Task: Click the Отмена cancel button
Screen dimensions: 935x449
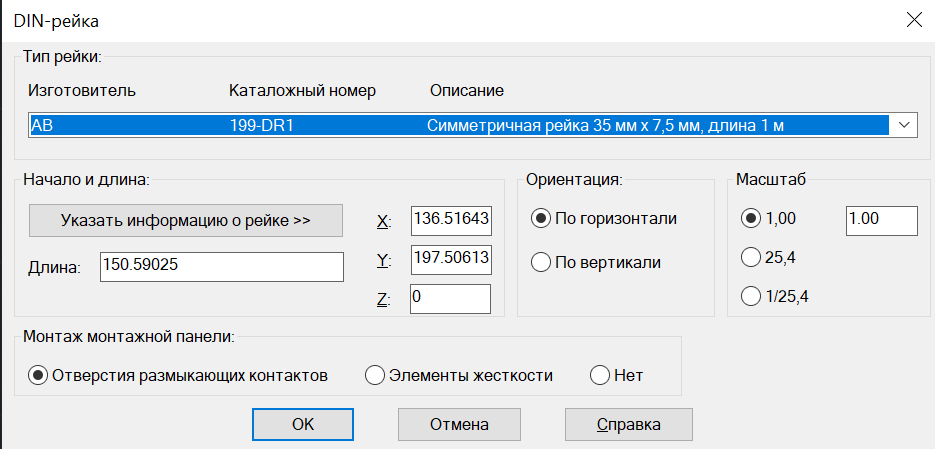Action: pyautogui.click(x=459, y=425)
